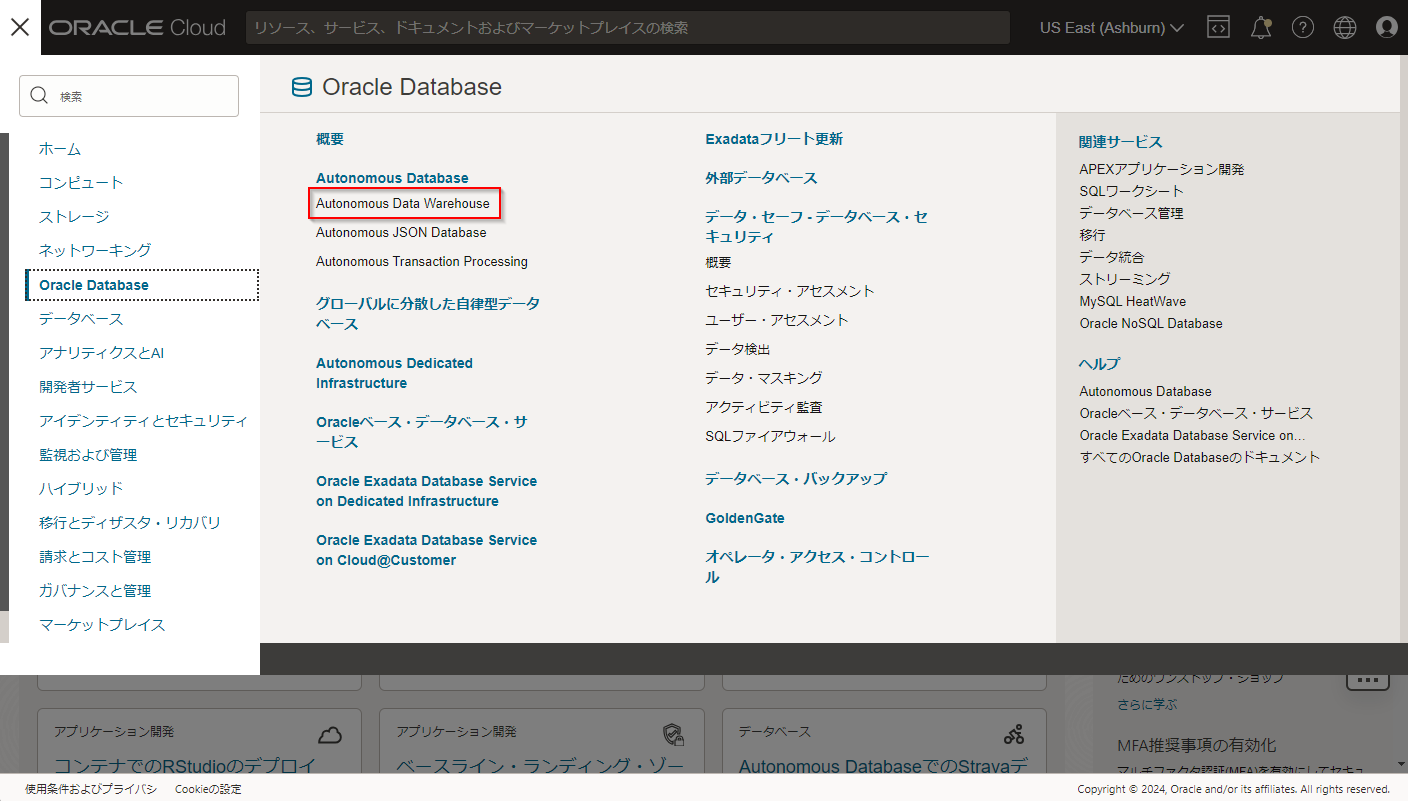
Task: Open the language globe icon
Action: [x=1345, y=27]
